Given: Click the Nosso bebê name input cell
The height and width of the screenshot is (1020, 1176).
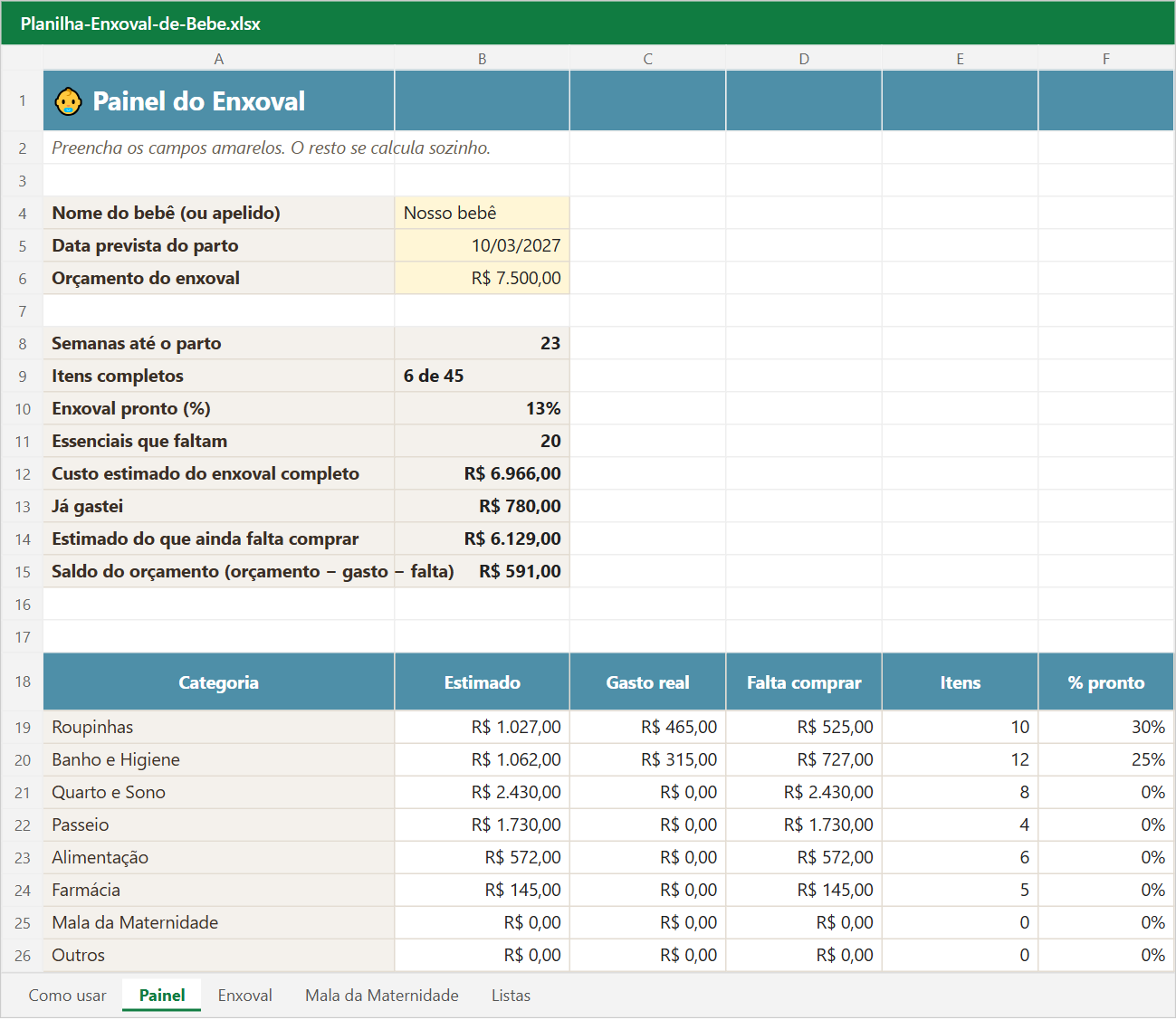Looking at the screenshot, I should click(482, 213).
